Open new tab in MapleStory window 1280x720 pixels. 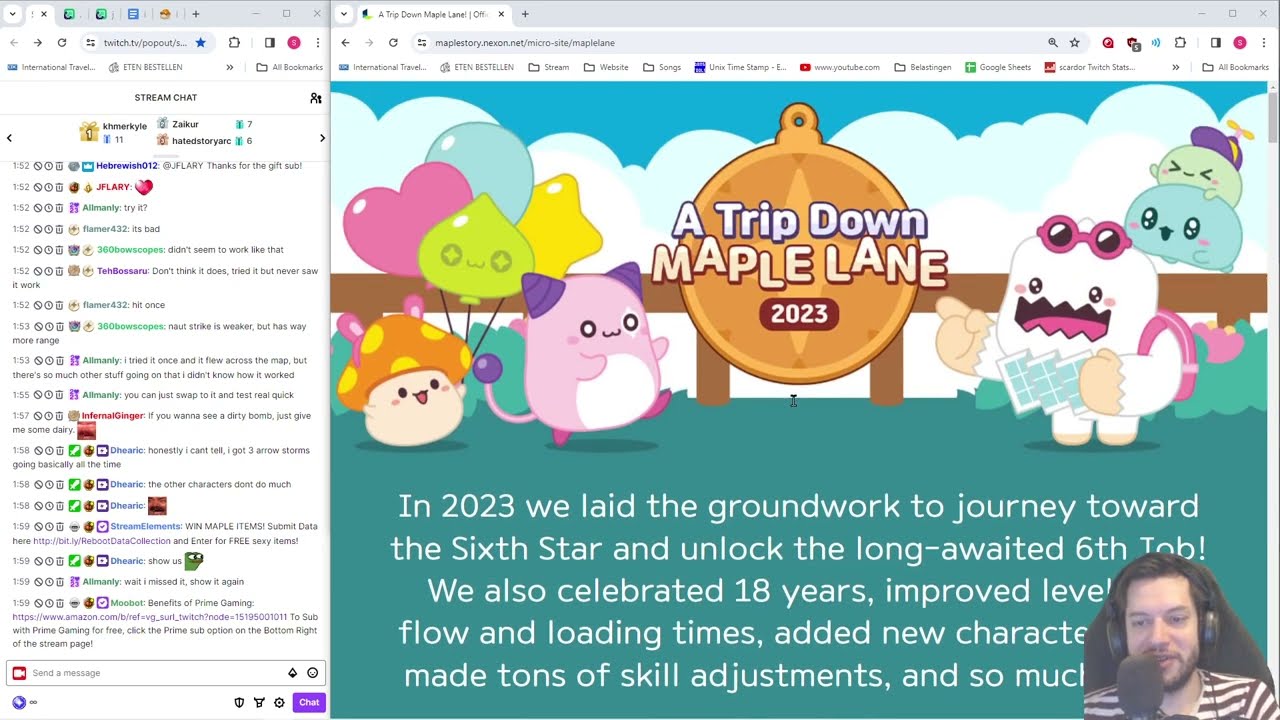coord(525,14)
